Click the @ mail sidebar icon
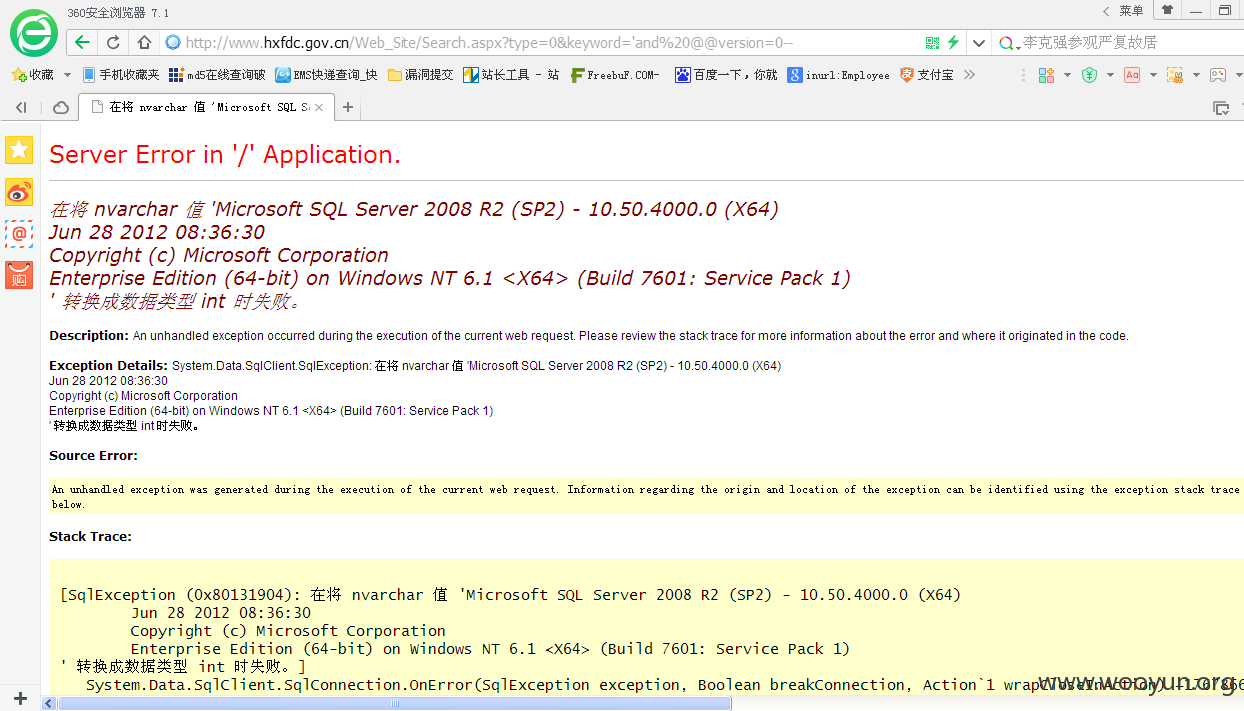The image size is (1244, 711). pyautogui.click(x=19, y=233)
